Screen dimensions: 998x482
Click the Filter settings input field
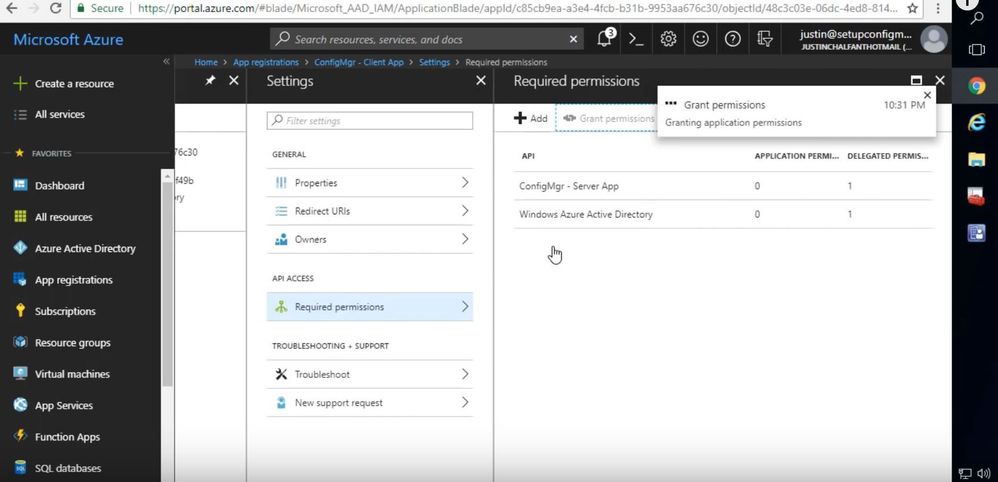(370, 121)
